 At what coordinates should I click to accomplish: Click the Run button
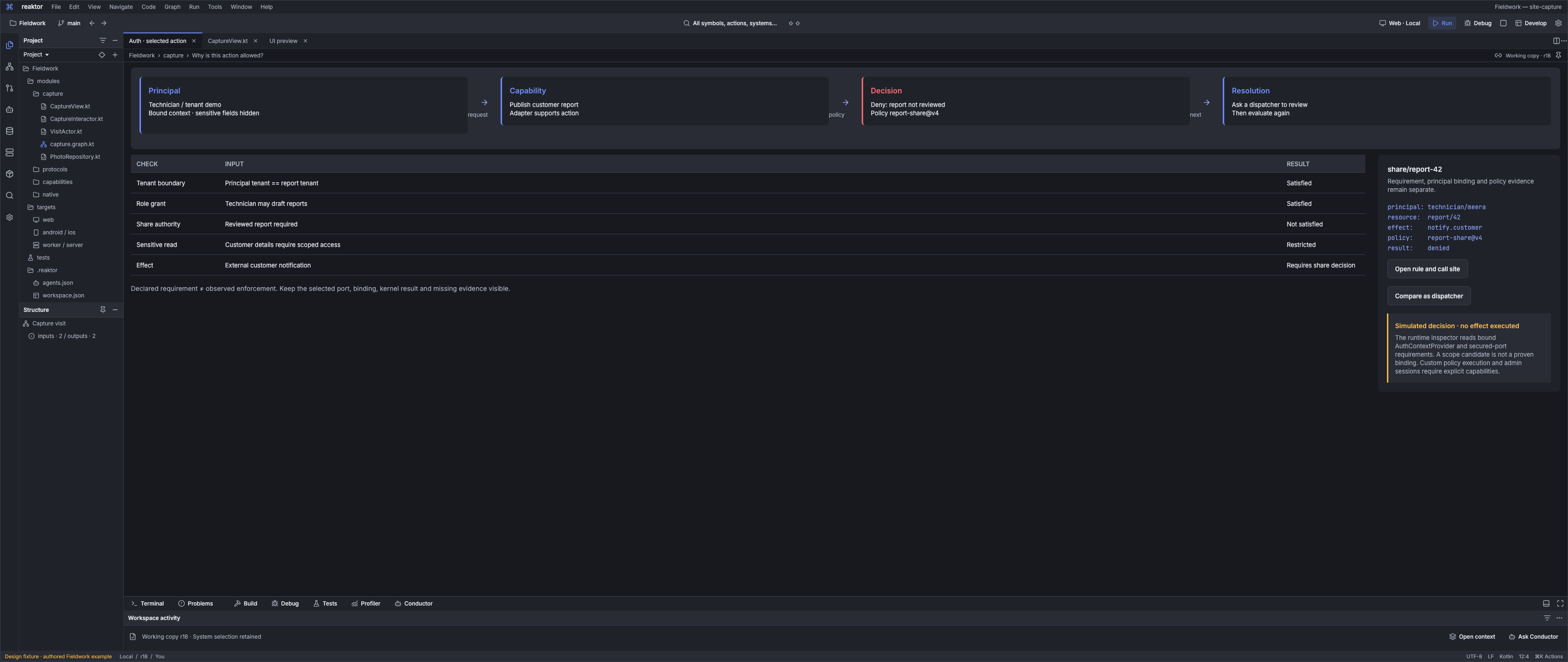coord(1442,23)
